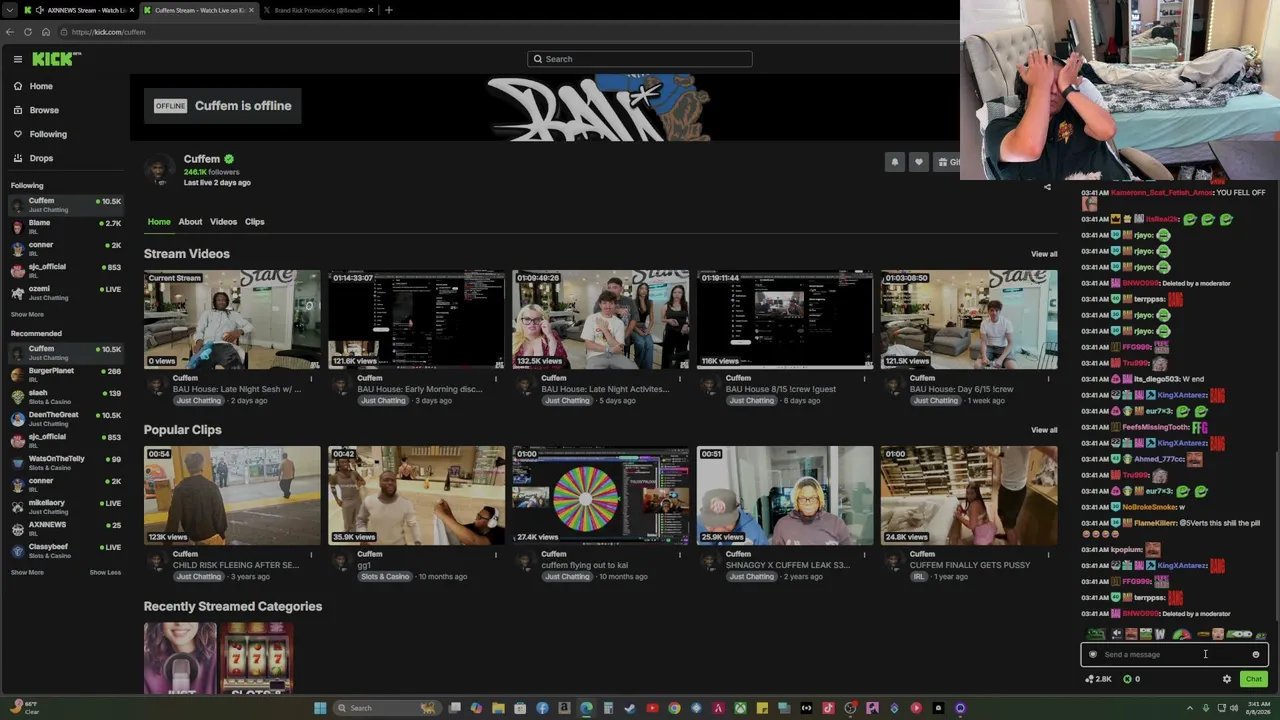The width and height of the screenshot is (1280, 720).
Task: Open Browse in the Kick sidebar
Action: pos(44,110)
